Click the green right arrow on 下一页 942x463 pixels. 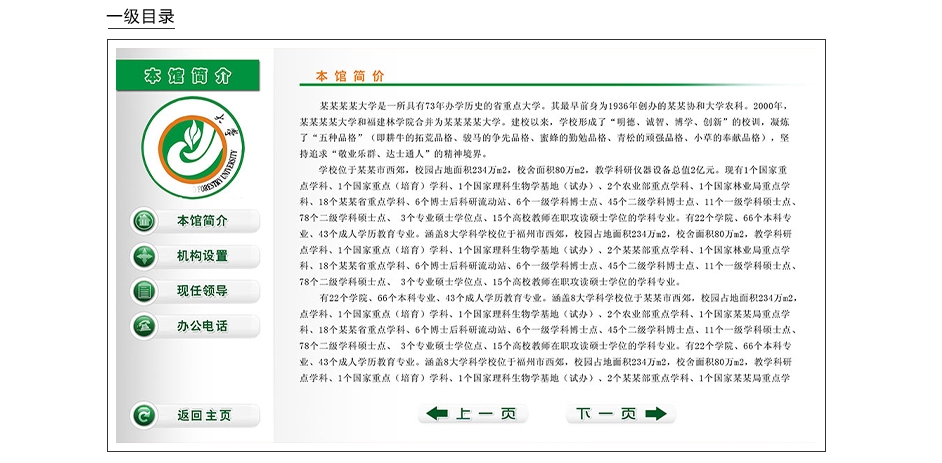pyautogui.click(x=655, y=414)
